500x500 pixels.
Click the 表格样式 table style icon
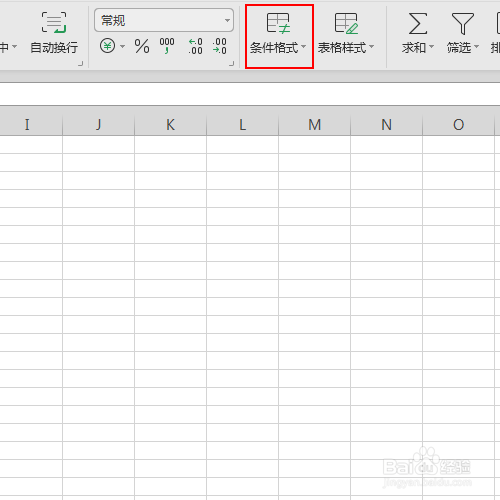tap(346, 23)
